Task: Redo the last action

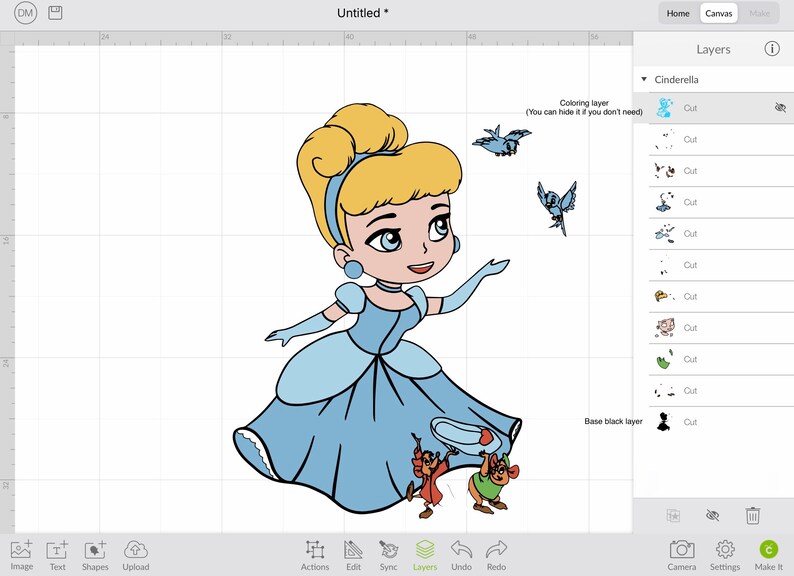Action: pos(496,555)
